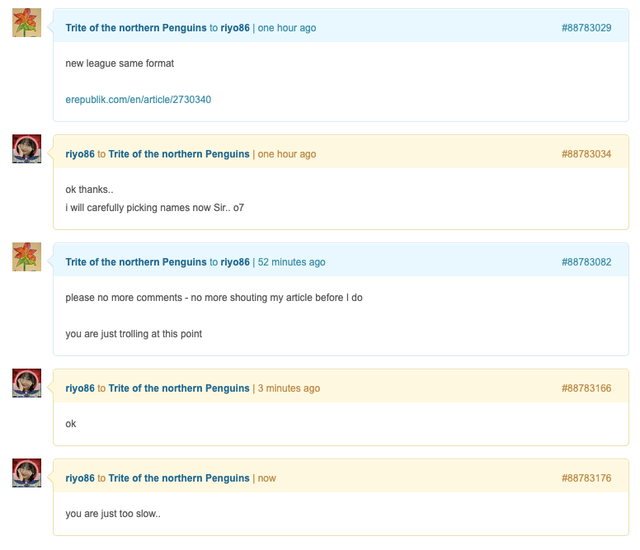Viewport: 640px width, 550px height.
Task: Select '52 minutes ago' timestamp
Action: [291, 262]
